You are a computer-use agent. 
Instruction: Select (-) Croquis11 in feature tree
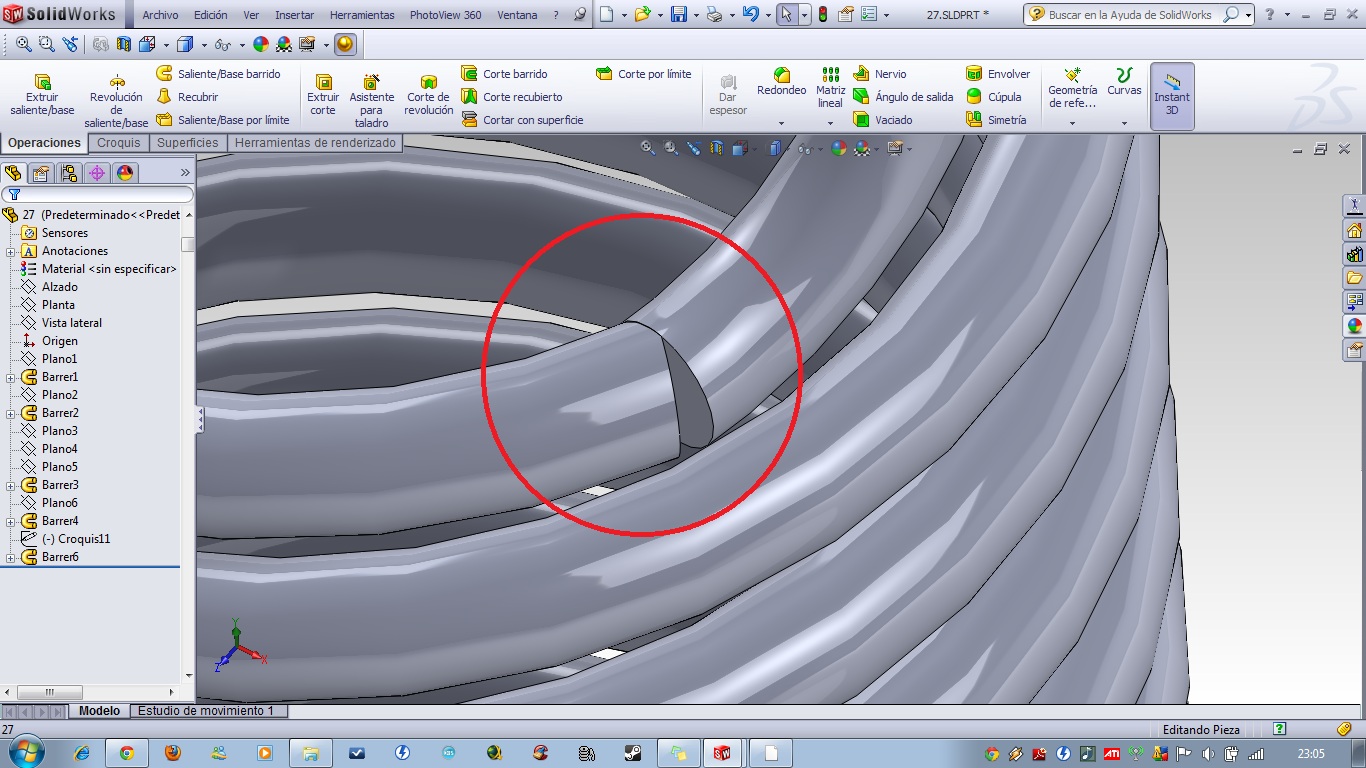[76, 539]
